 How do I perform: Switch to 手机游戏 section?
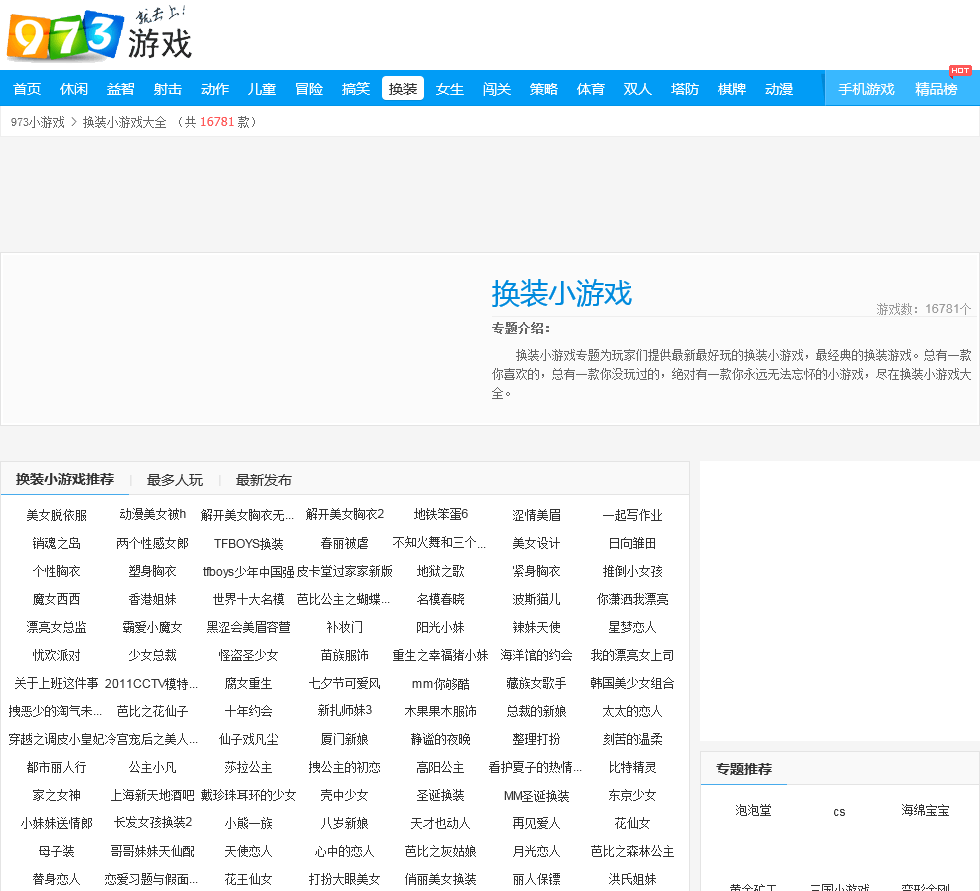tap(866, 89)
